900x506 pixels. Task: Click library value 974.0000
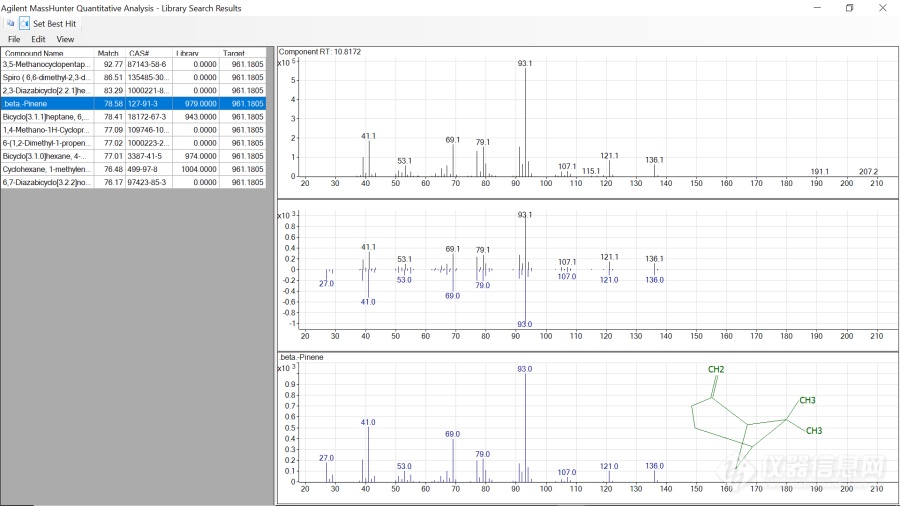tap(196, 156)
